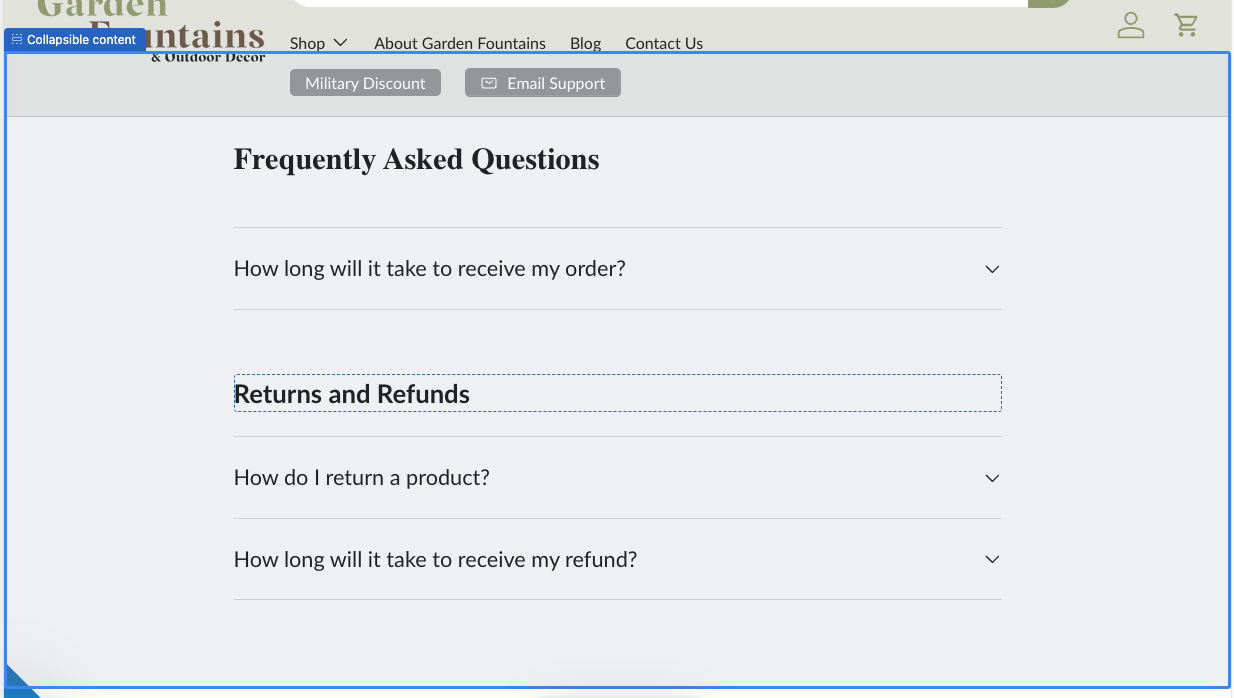Expand the chevron beside the refund timing question

(991, 560)
